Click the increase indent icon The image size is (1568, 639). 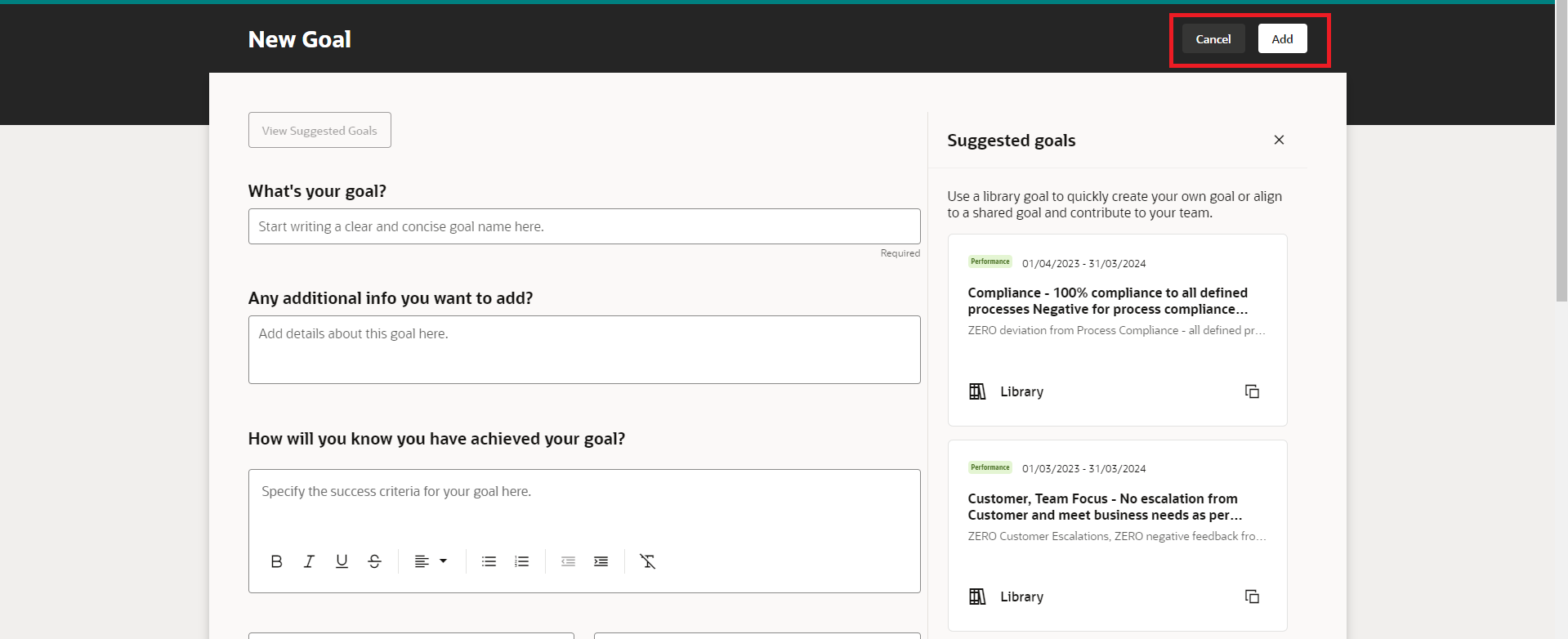pos(601,561)
